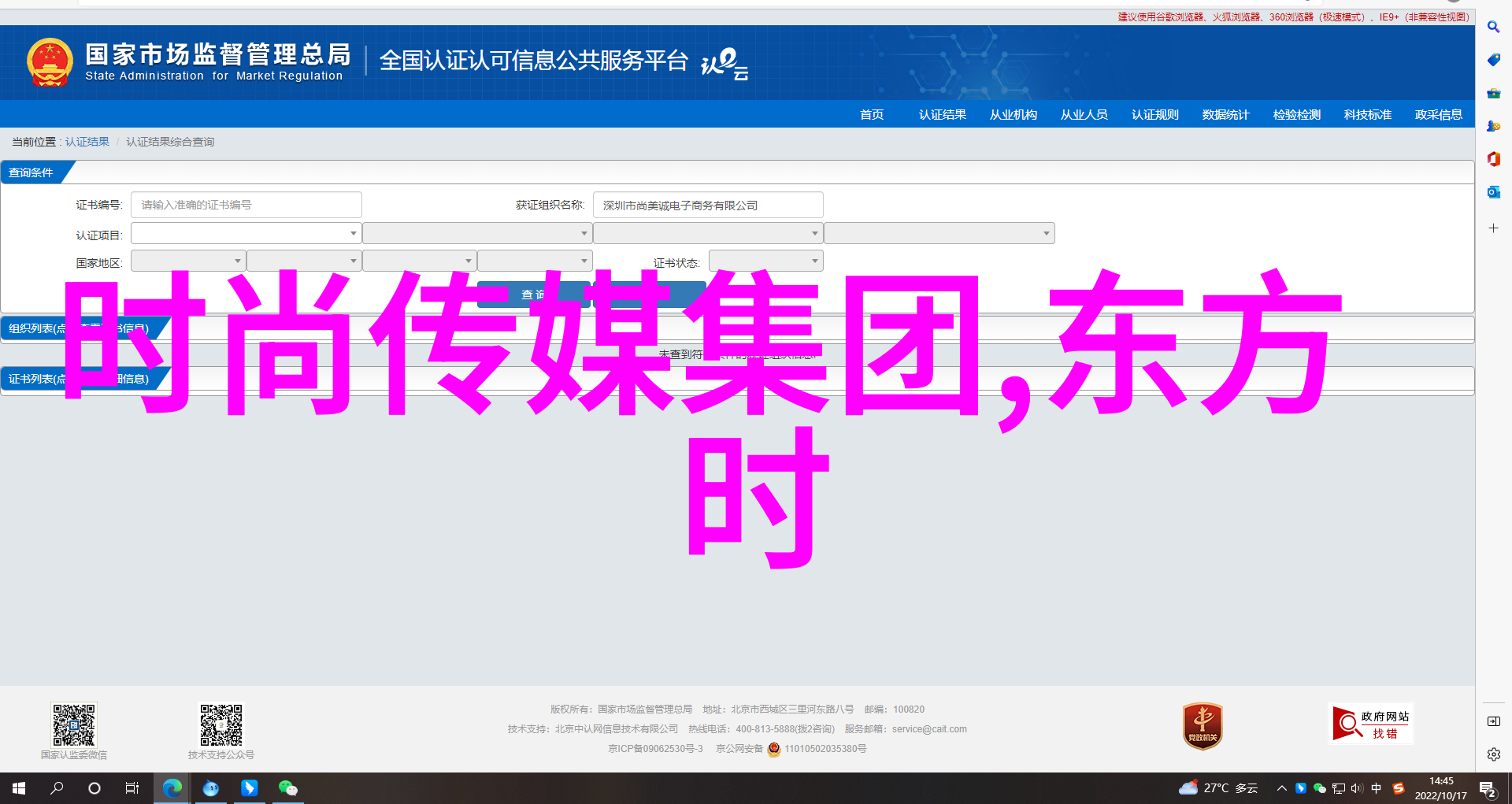The image size is (1512, 804).
Task: Open the toolbox icon in Edge sidebar
Action: (1493, 93)
